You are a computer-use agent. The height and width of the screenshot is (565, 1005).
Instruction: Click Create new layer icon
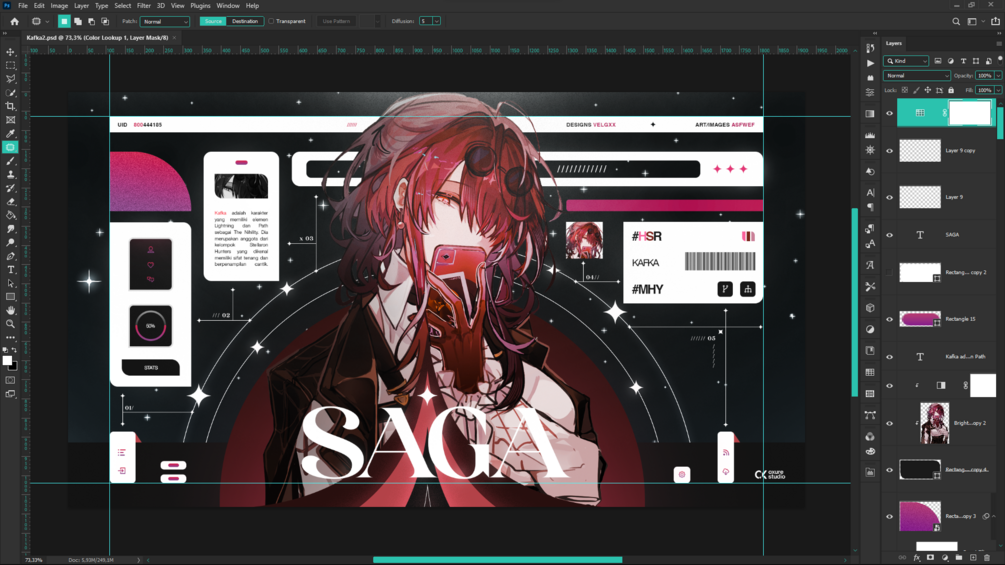973,558
